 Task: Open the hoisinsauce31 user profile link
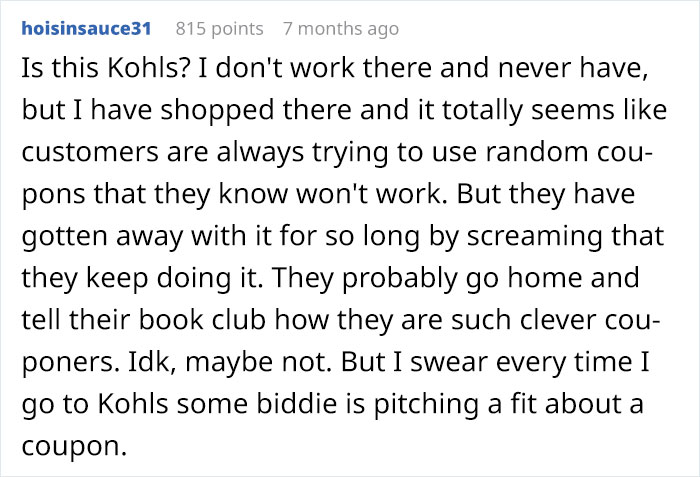87,29
